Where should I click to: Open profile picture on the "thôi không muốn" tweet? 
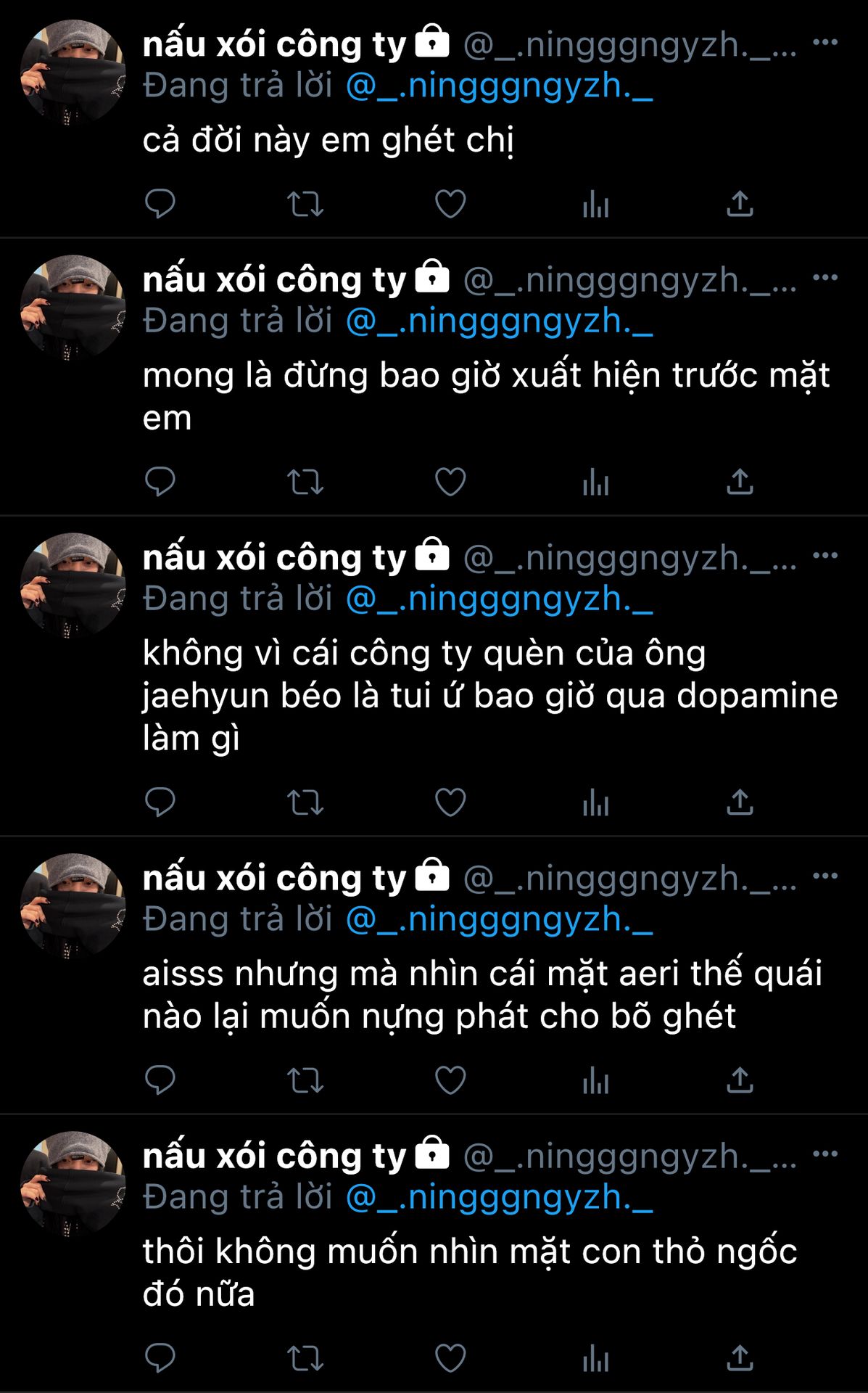pos(73,1184)
